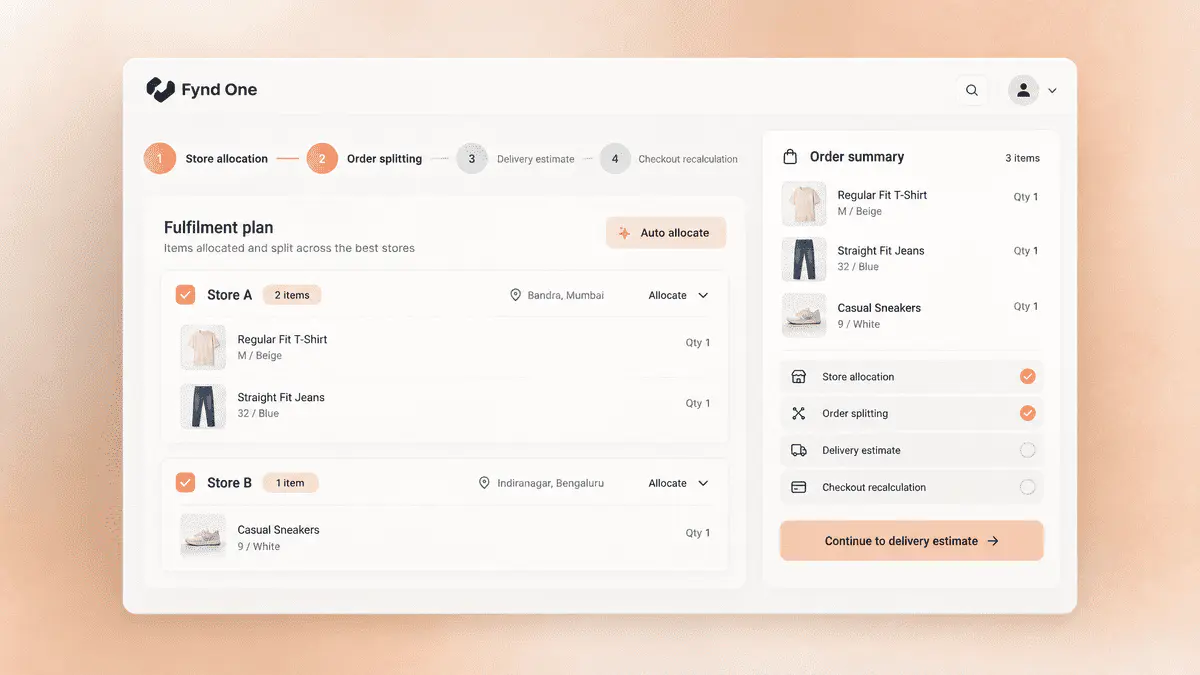This screenshot has height=675, width=1200.
Task: Click 'Qty 1' of Sneakers in Store B
Action: (x=698, y=533)
